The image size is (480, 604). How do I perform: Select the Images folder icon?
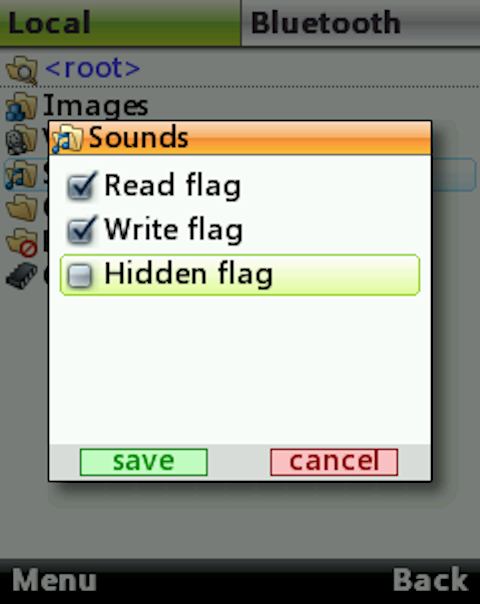22,106
